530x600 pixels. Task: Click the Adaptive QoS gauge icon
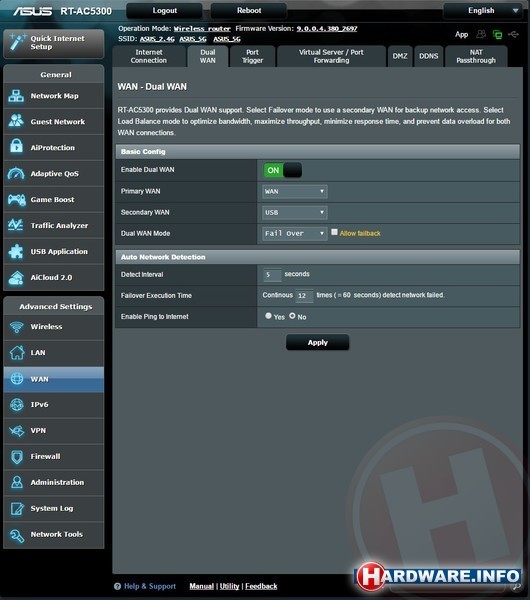pos(16,173)
